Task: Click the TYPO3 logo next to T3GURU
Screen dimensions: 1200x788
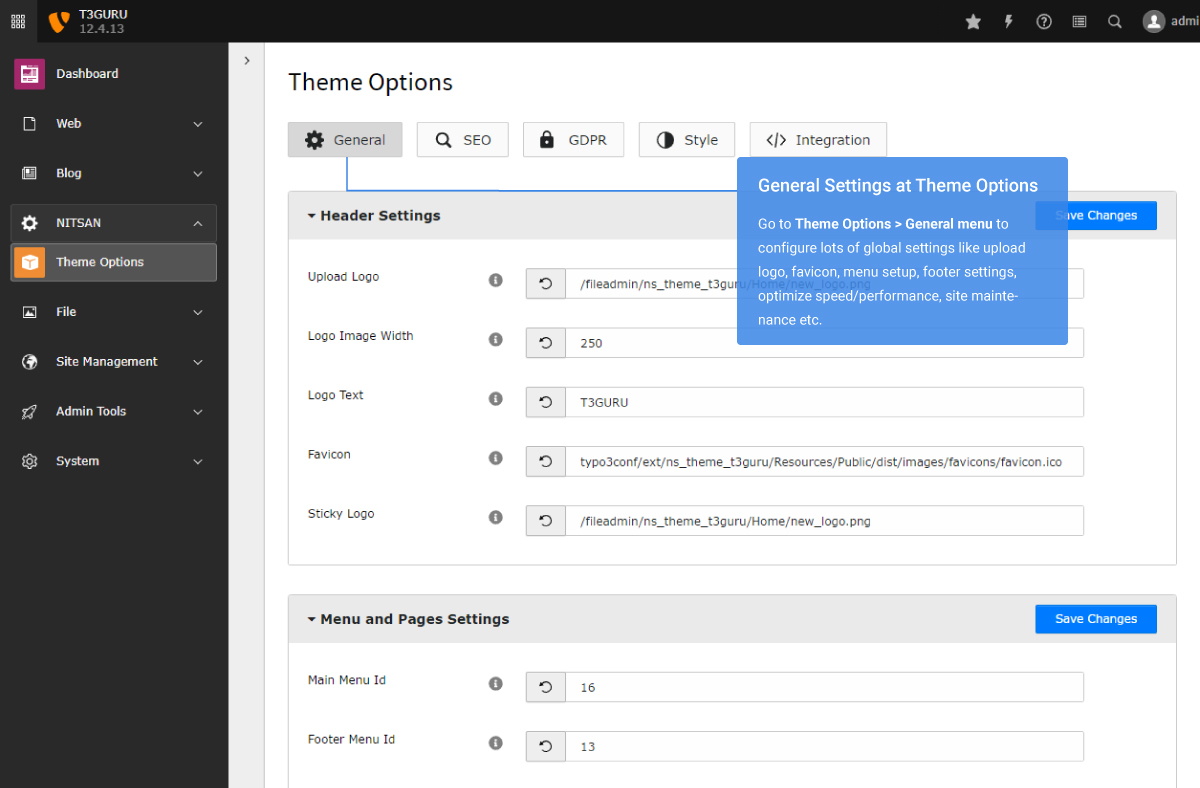Action: click(x=57, y=21)
